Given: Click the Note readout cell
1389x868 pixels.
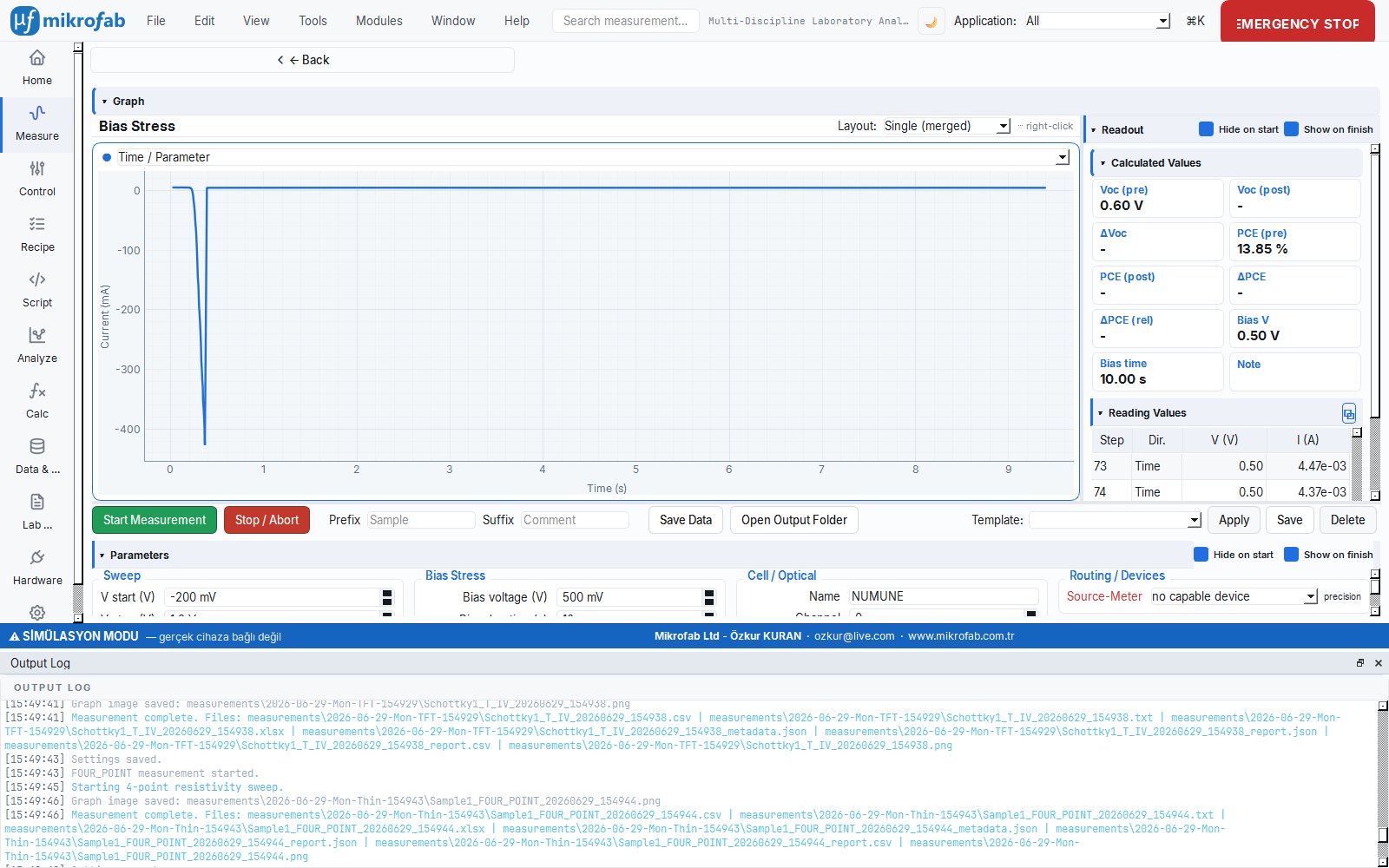Looking at the screenshot, I should pyautogui.click(x=1294, y=372).
